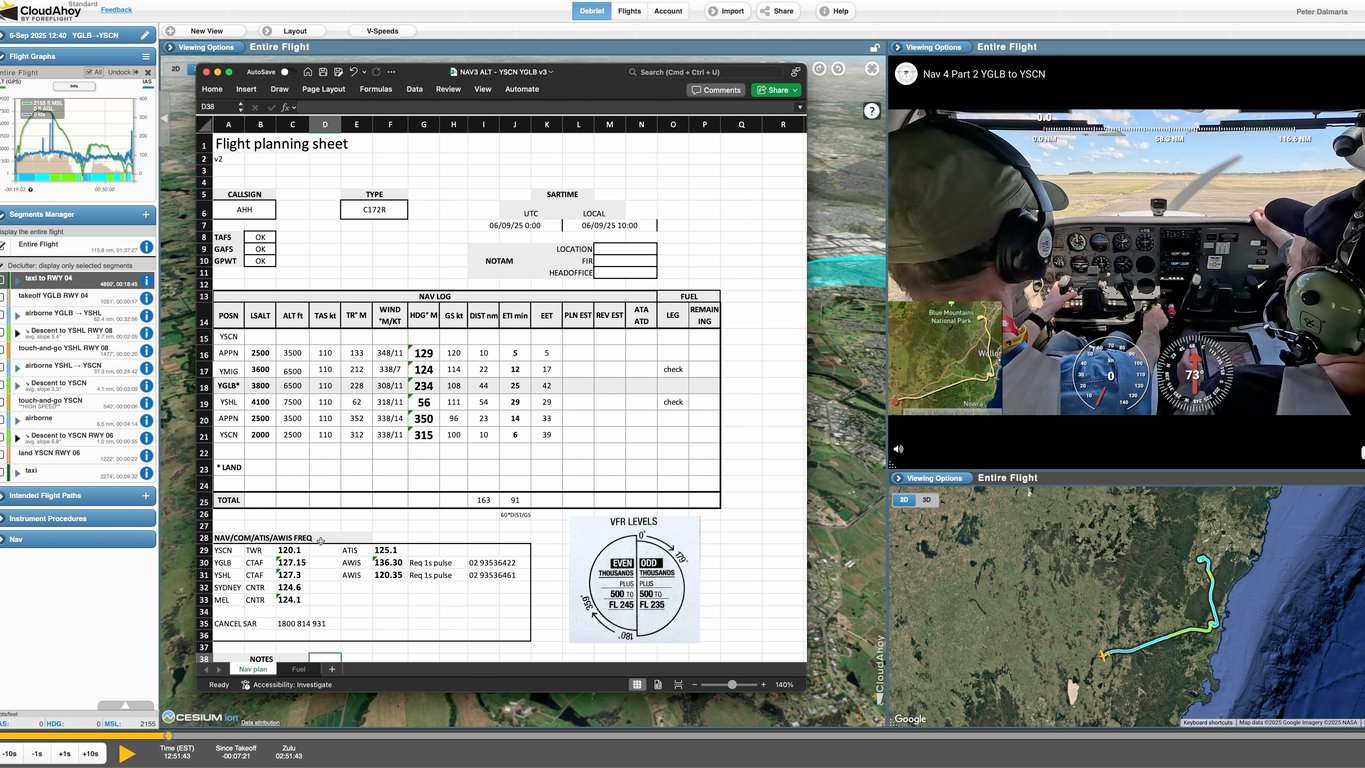Toggle the All checkbox in Flight Graphs
This screenshot has width=1365, height=768.
[x=87, y=72]
